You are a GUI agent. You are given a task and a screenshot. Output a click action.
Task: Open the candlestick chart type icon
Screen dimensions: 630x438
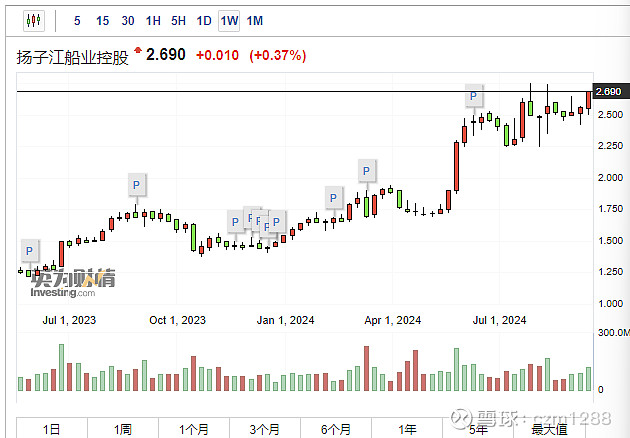34,20
